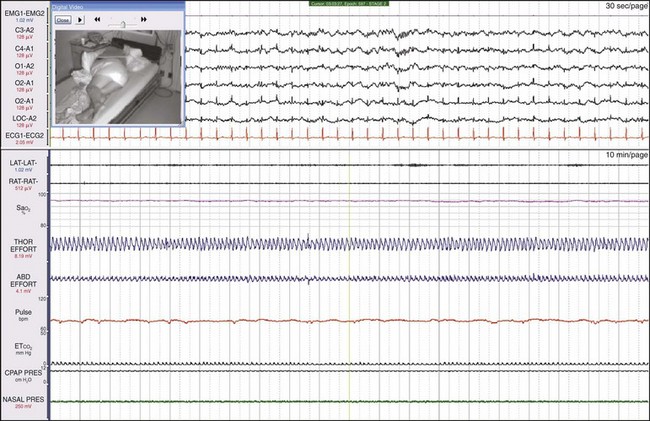This screenshot has height=421, width=650.
Task: Click the EMG1-EMG2 1.02 mV sensitivity value
Action: click(x=18, y=19)
